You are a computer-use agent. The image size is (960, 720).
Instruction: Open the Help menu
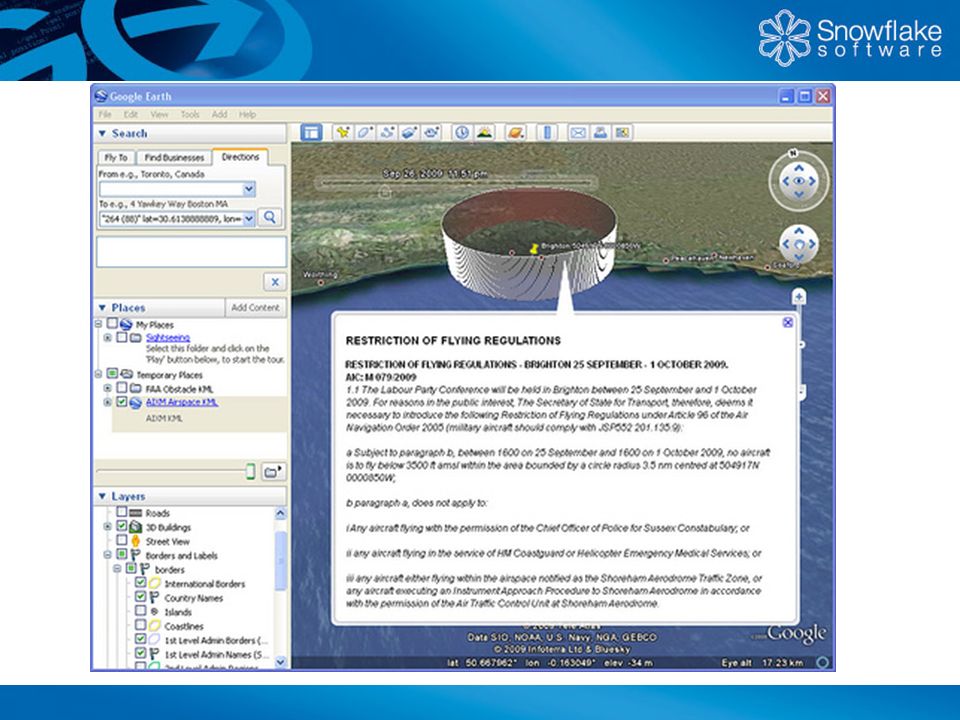point(247,114)
